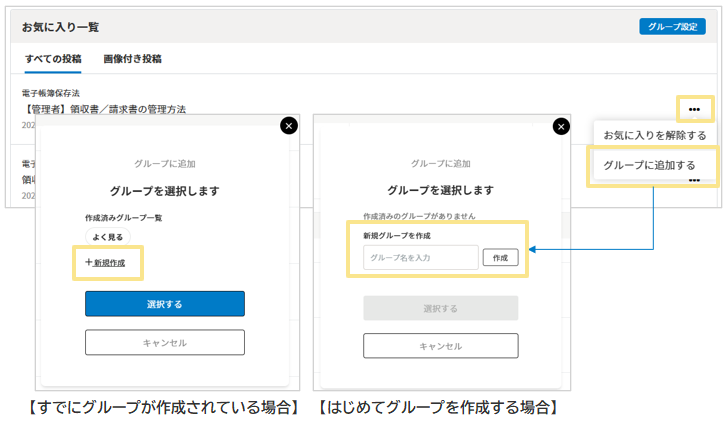Choose お気に入りを解除する from the popup menu
The height and width of the screenshot is (422, 728).
click(x=655, y=135)
